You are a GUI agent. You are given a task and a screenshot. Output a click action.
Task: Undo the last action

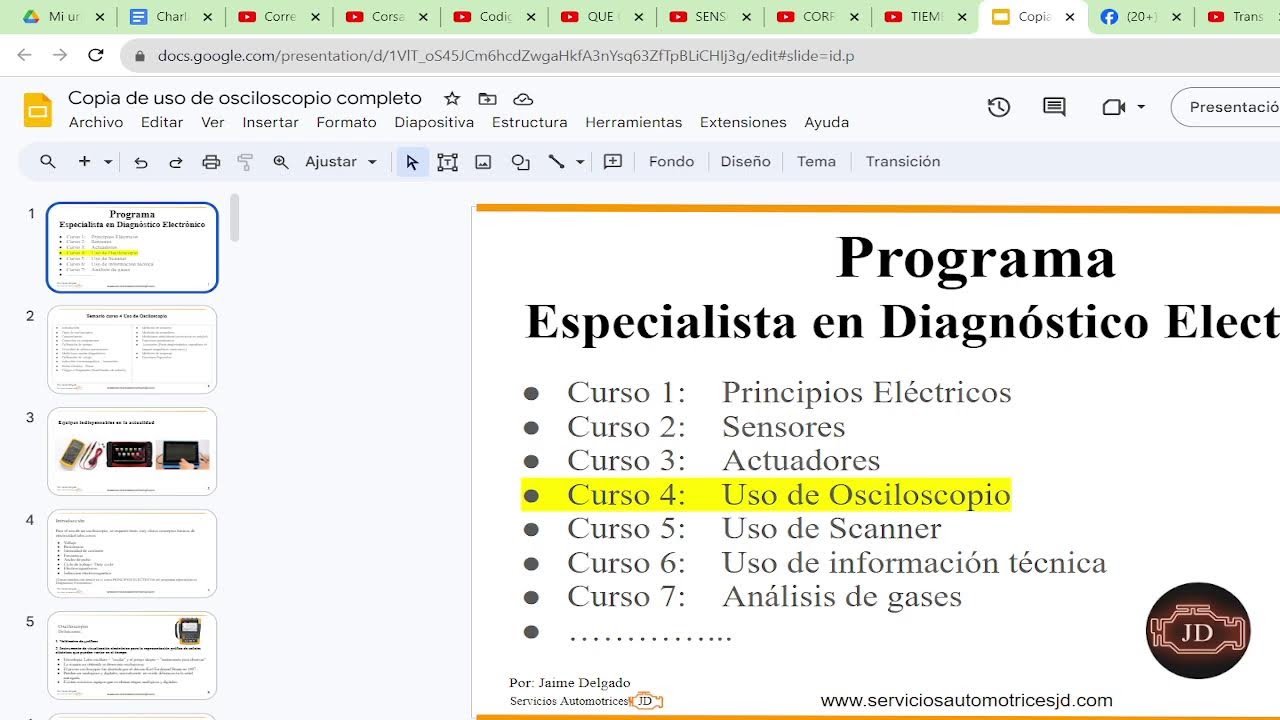[141, 161]
